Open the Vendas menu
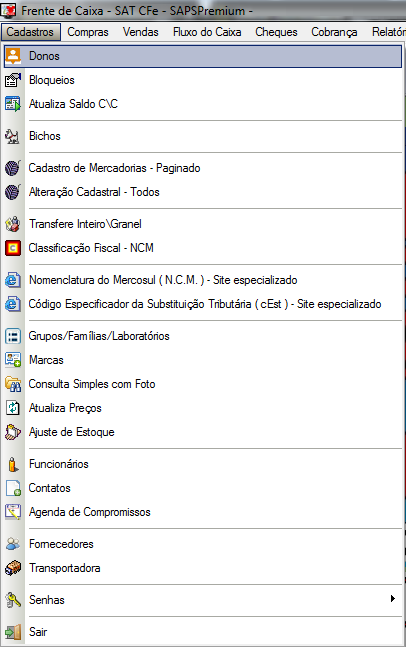The image size is (406, 647). click(141, 32)
